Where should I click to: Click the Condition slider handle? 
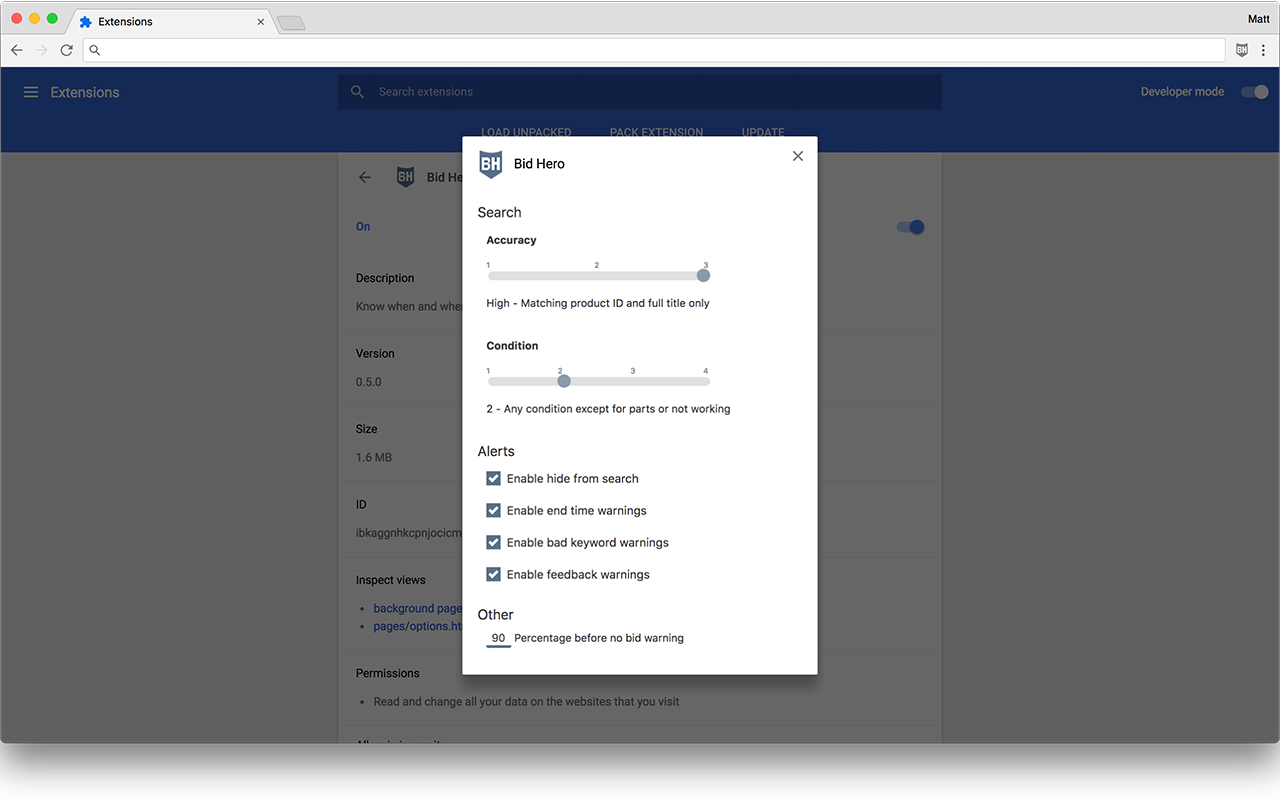point(564,381)
